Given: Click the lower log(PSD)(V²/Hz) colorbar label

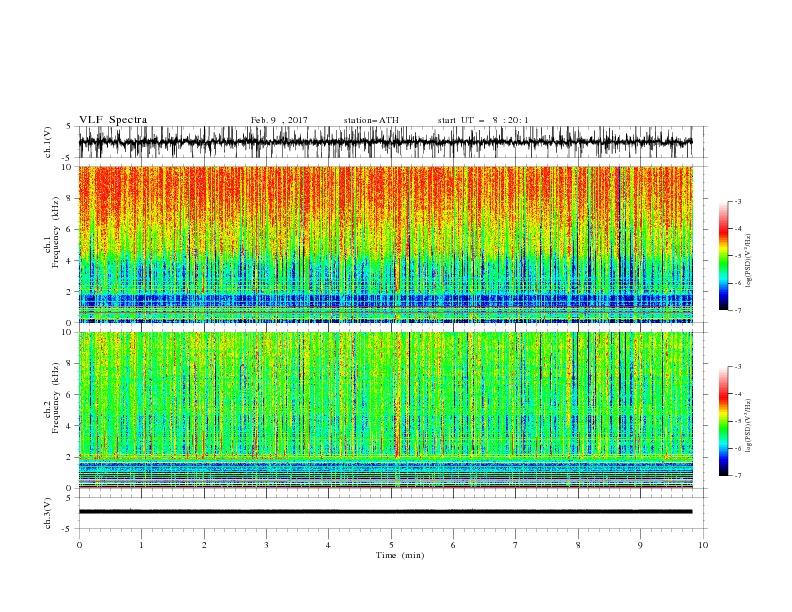Looking at the screenshot, I should (x=748, y=426).
